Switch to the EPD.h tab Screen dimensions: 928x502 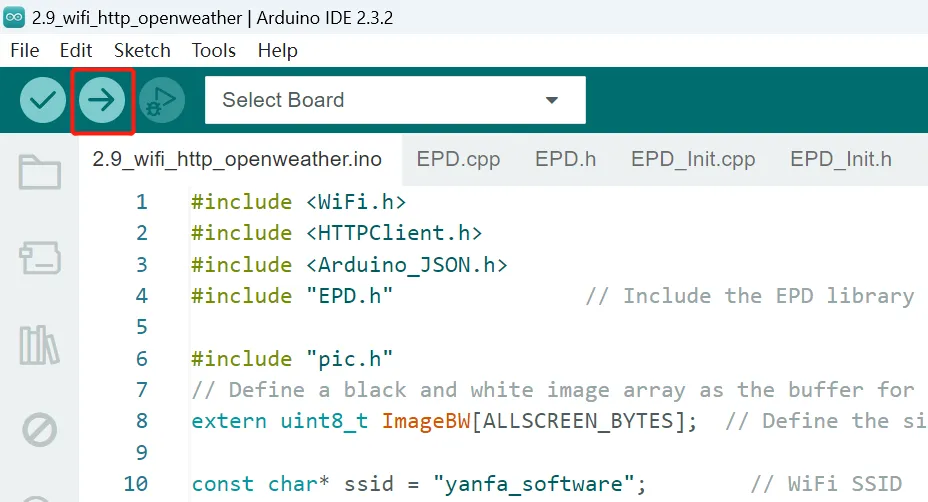(565, 159)
